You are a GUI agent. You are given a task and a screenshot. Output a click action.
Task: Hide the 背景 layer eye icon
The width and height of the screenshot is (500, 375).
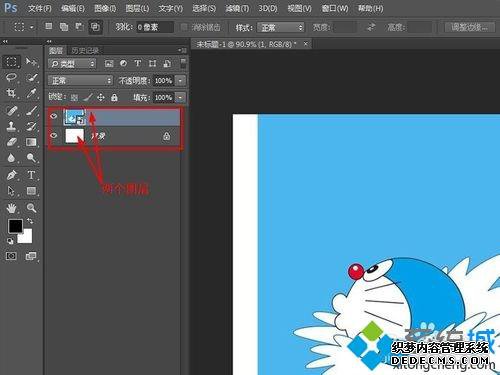[x=54, y=136]
